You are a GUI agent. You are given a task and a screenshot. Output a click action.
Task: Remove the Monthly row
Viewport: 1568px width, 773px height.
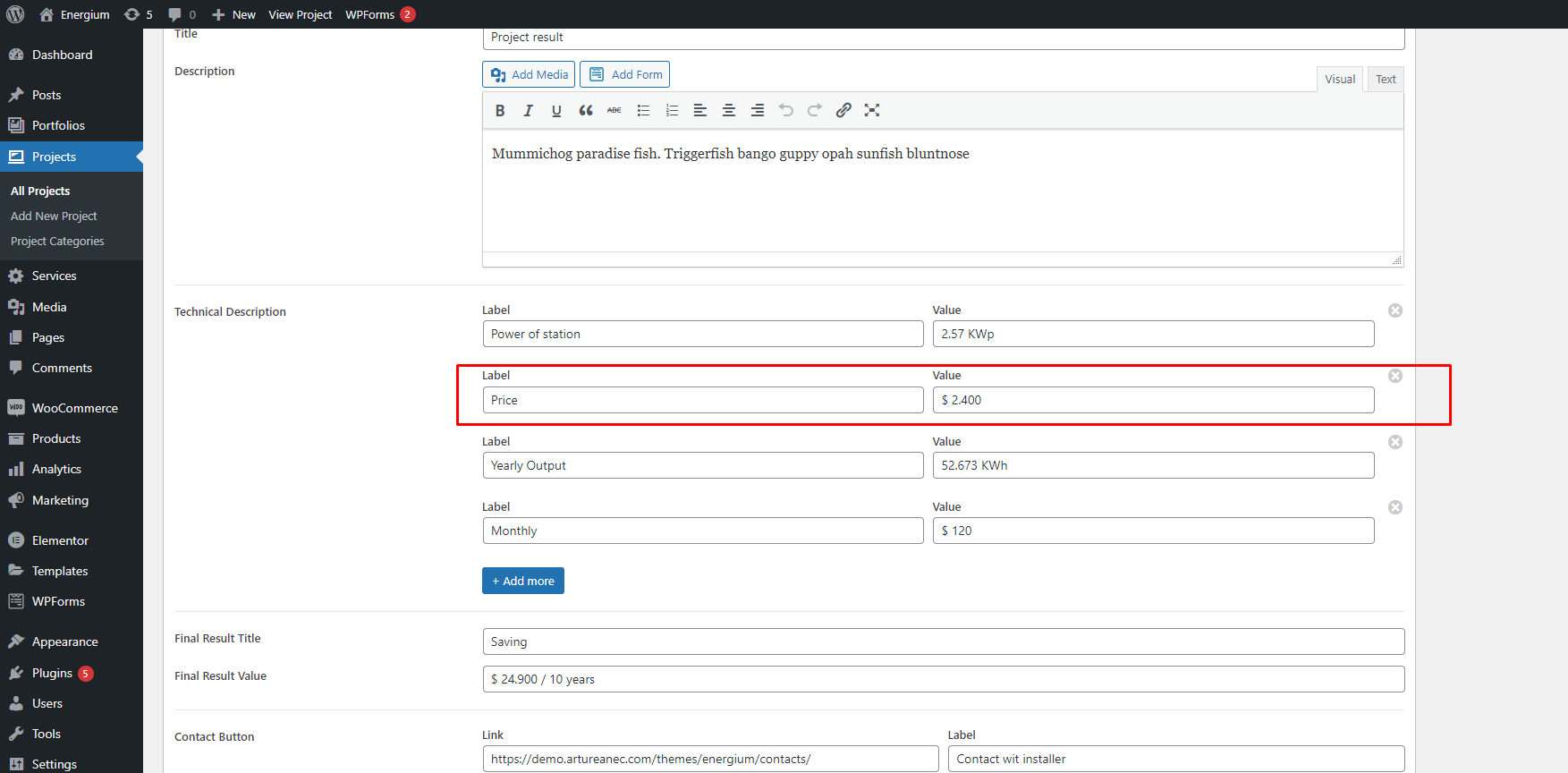tap(1395, 507)
